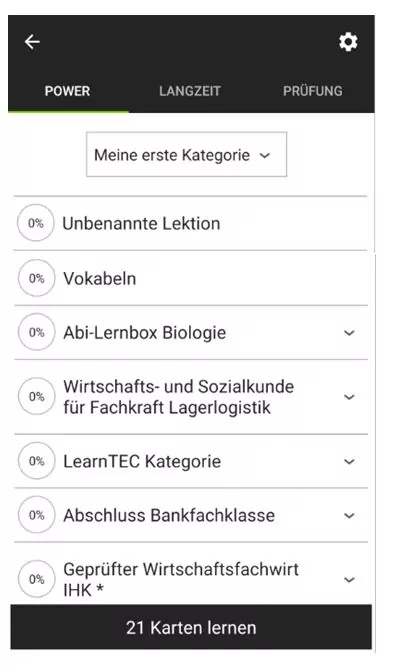The height and width of the screenshot is (670, 396).
Task: Select the Vokabeln lesson entry
Action: click(191, 278)
